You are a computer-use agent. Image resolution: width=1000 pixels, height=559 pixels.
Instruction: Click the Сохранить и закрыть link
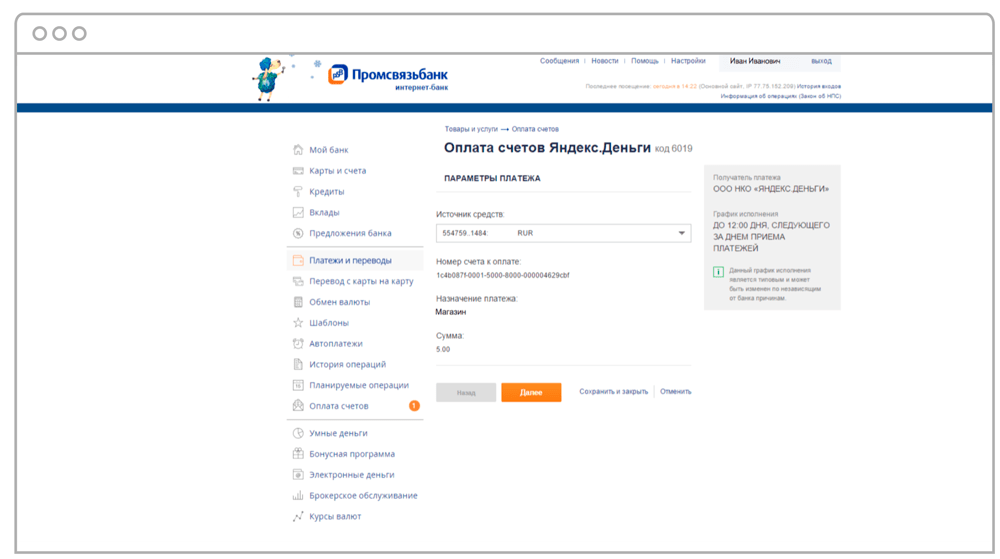click(613, 391)
